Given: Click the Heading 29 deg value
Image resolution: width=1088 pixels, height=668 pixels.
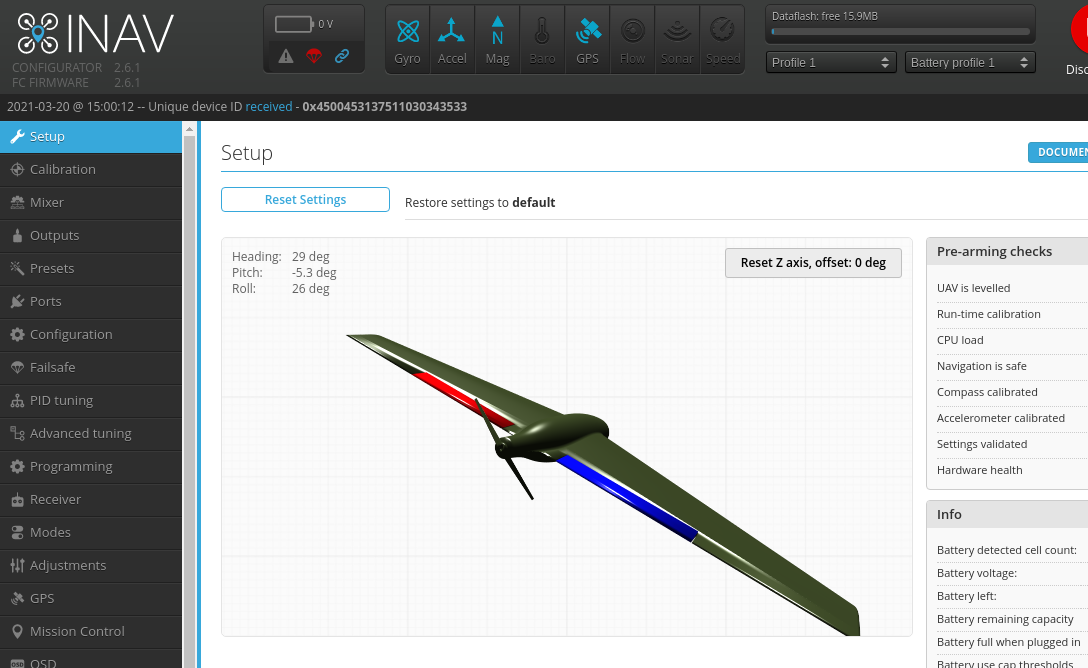Looking at the screenshot, I should click(310, 257).
